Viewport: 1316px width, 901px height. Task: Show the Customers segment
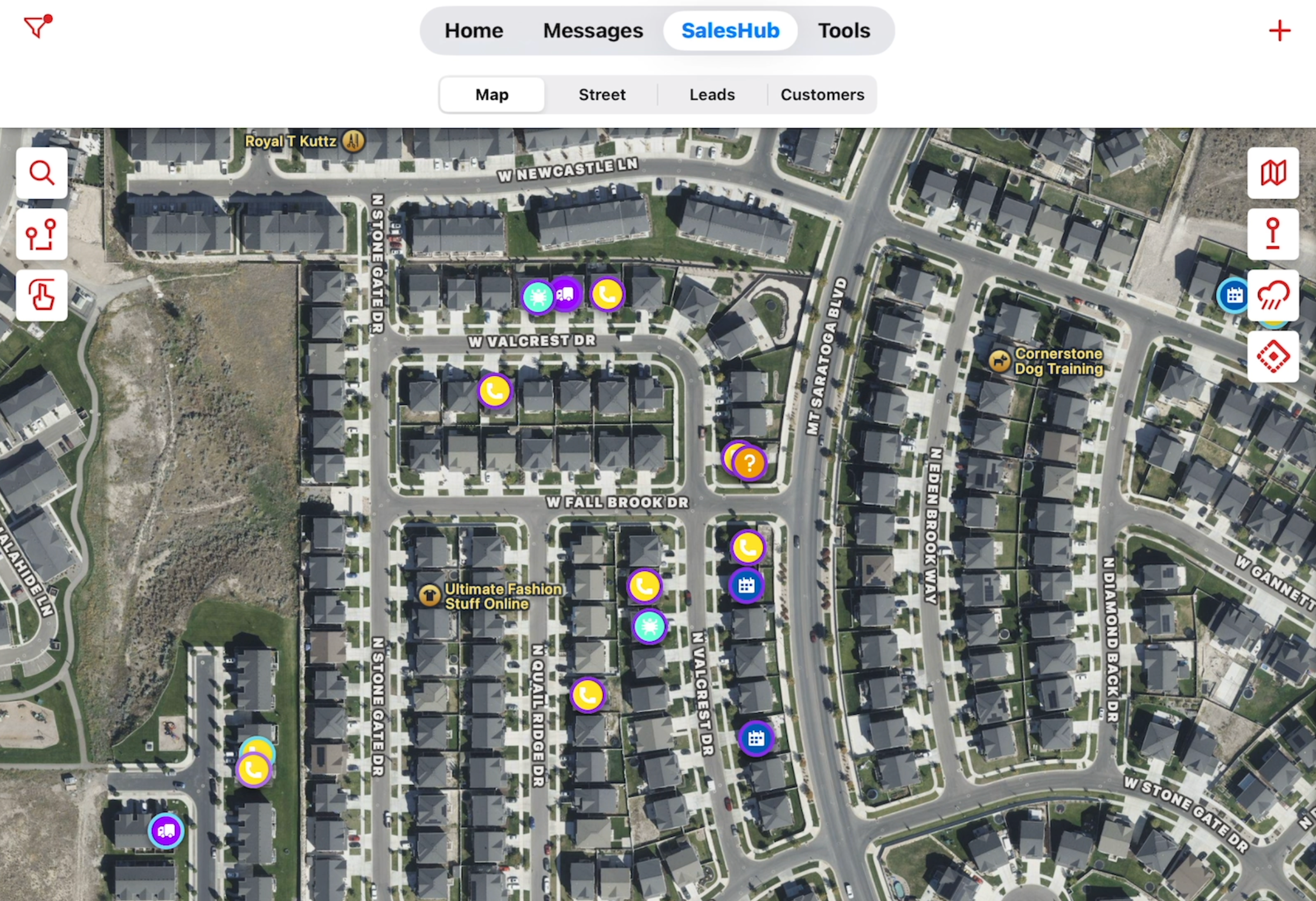coord(822,95)
